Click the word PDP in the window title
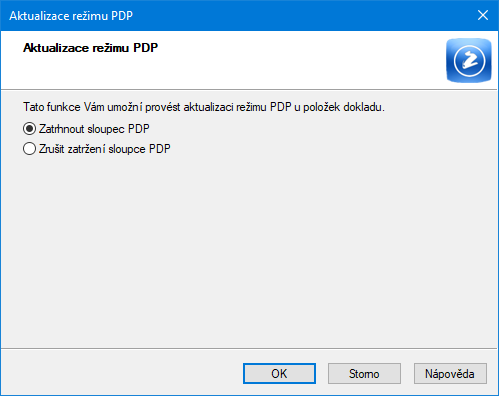Image resolution: width=499 pixels, height=396 pixels. click(x=122, y=16)
